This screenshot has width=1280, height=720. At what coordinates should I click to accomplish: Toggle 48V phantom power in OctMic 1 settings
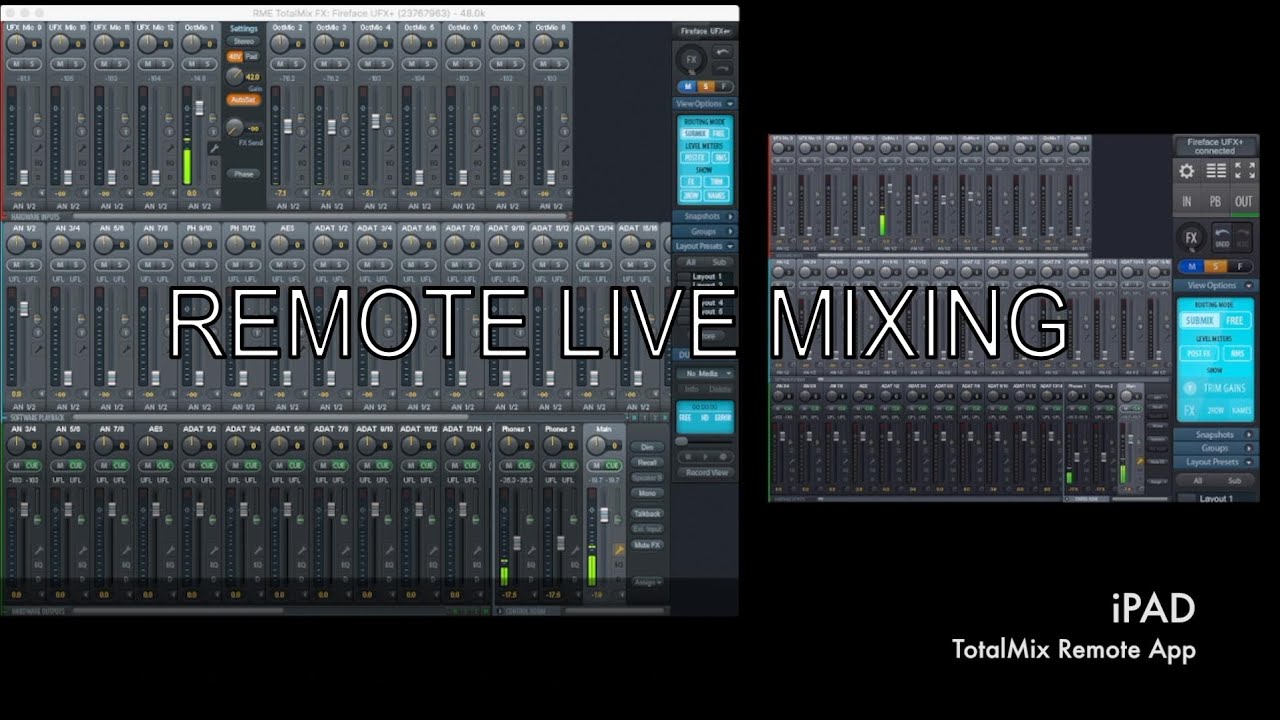click(x=234, y=57)
